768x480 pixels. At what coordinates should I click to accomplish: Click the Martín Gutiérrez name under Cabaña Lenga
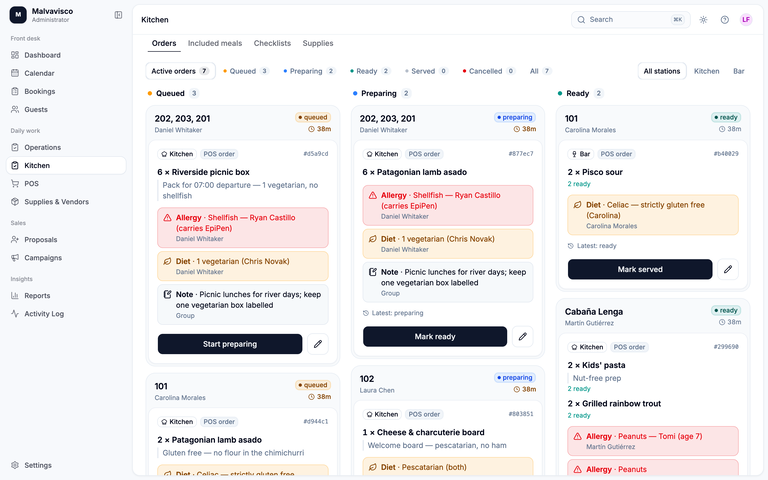pos(589,323)
